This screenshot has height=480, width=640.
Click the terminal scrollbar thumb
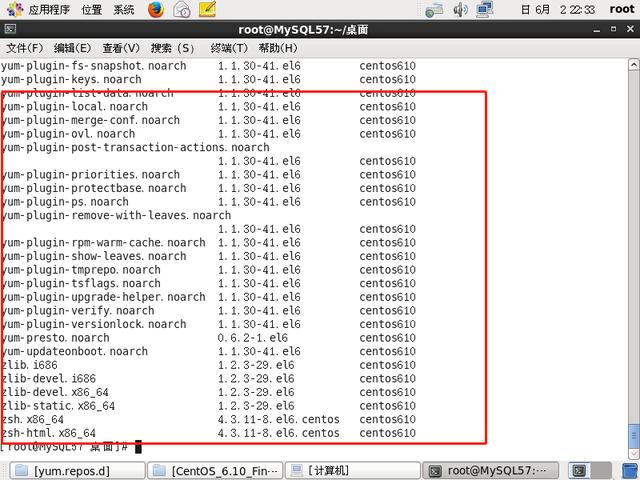pyautogui.click(x=633, y=436)
